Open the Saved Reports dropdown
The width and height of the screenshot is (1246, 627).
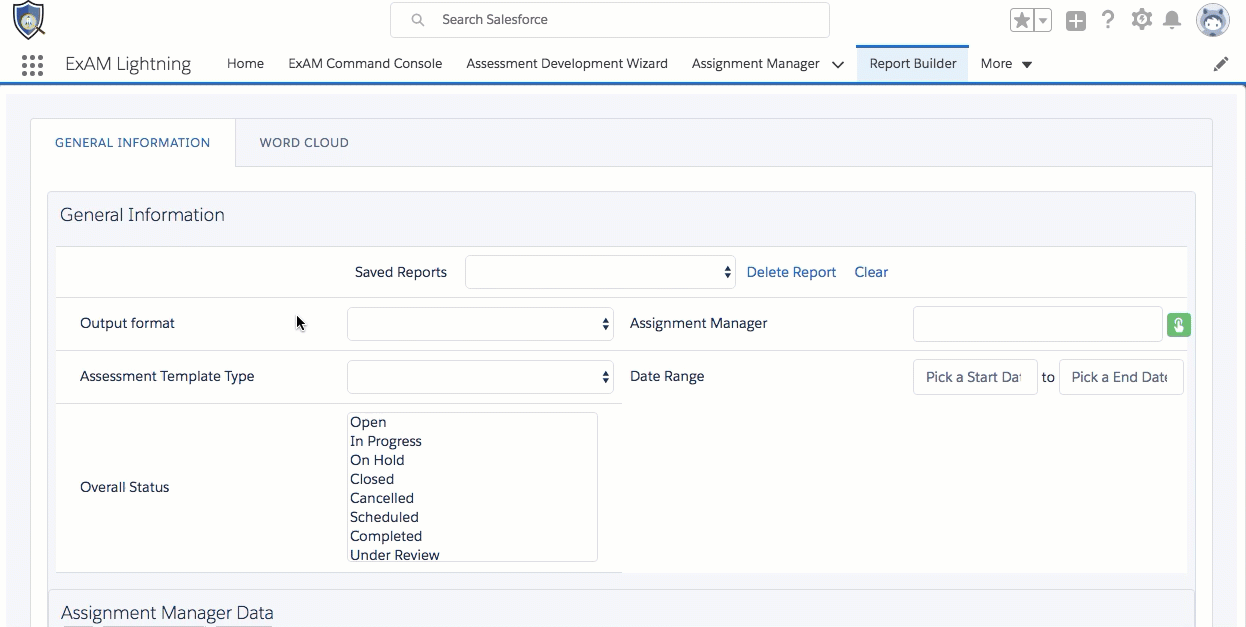(600, 272)
